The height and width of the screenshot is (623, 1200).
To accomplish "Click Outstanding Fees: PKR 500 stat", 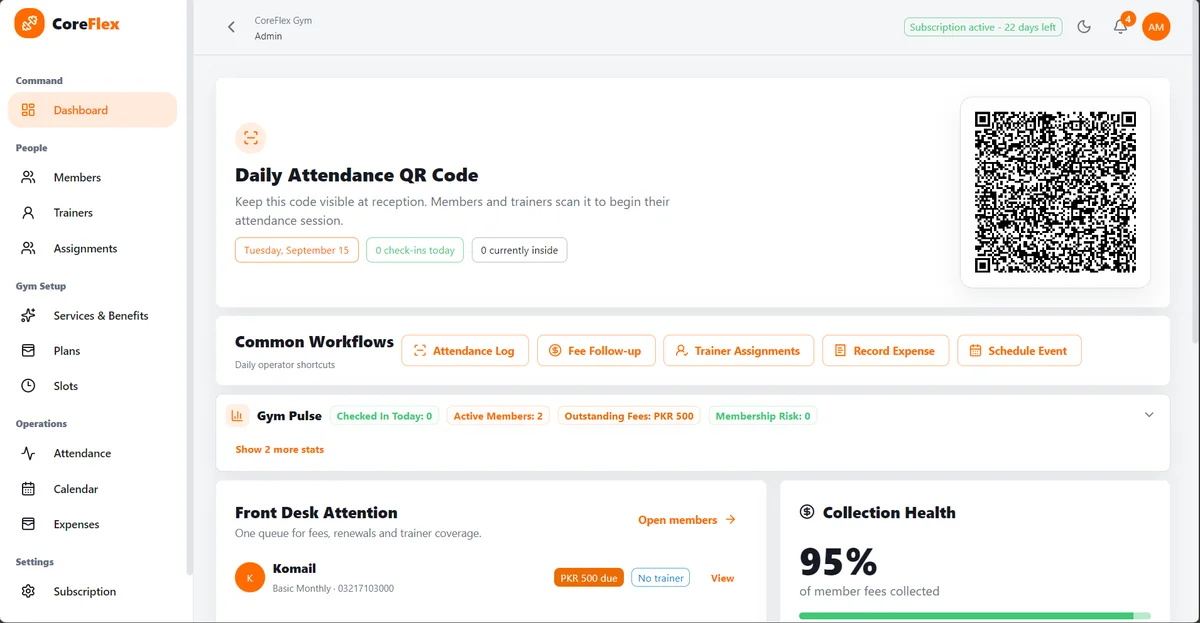I will [x=629, y=416].
